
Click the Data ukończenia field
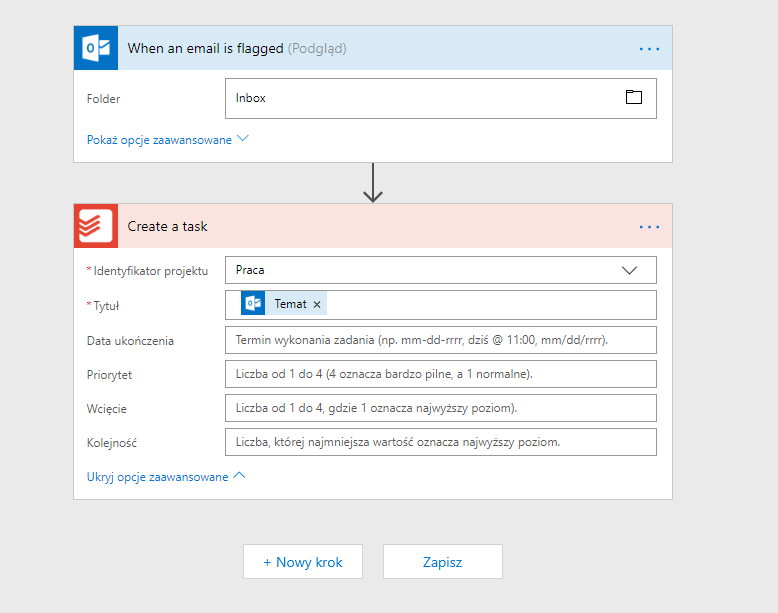(441, 340)
